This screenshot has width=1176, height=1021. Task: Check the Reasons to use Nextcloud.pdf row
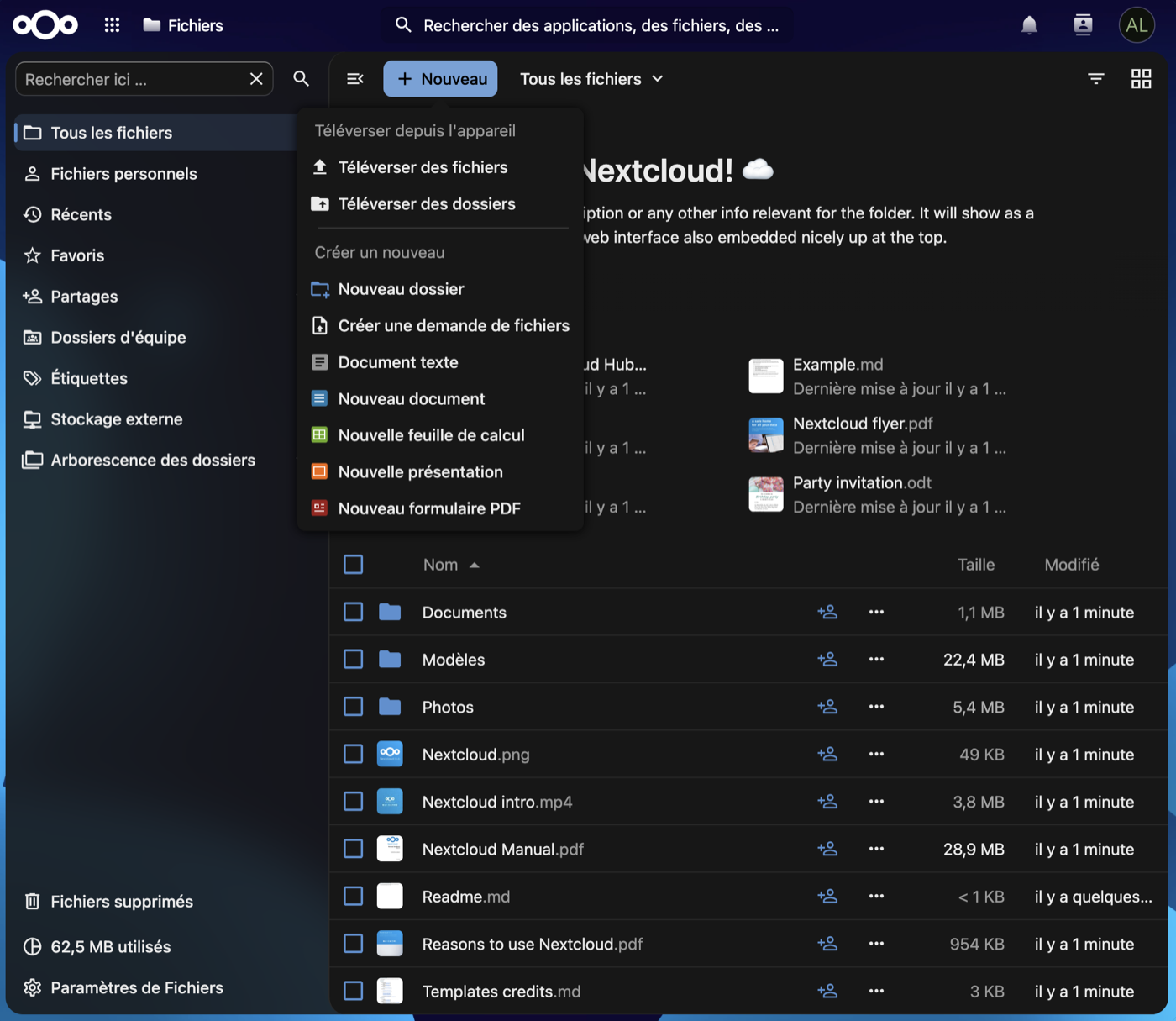[x=354, y=945]
